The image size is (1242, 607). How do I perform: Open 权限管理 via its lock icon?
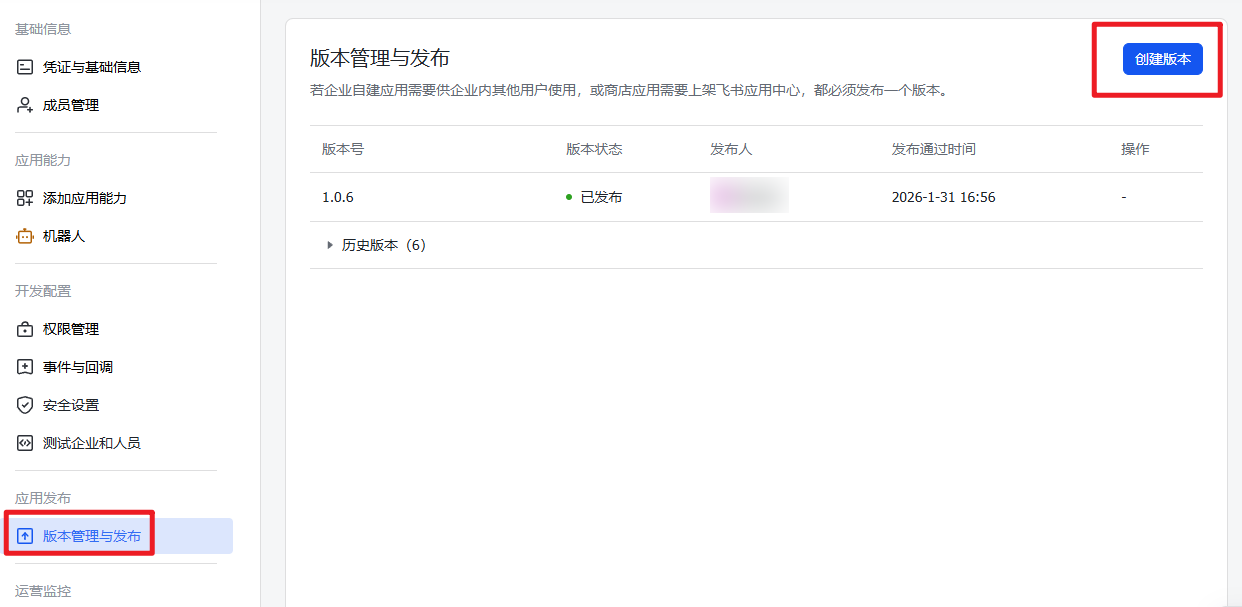25,329
